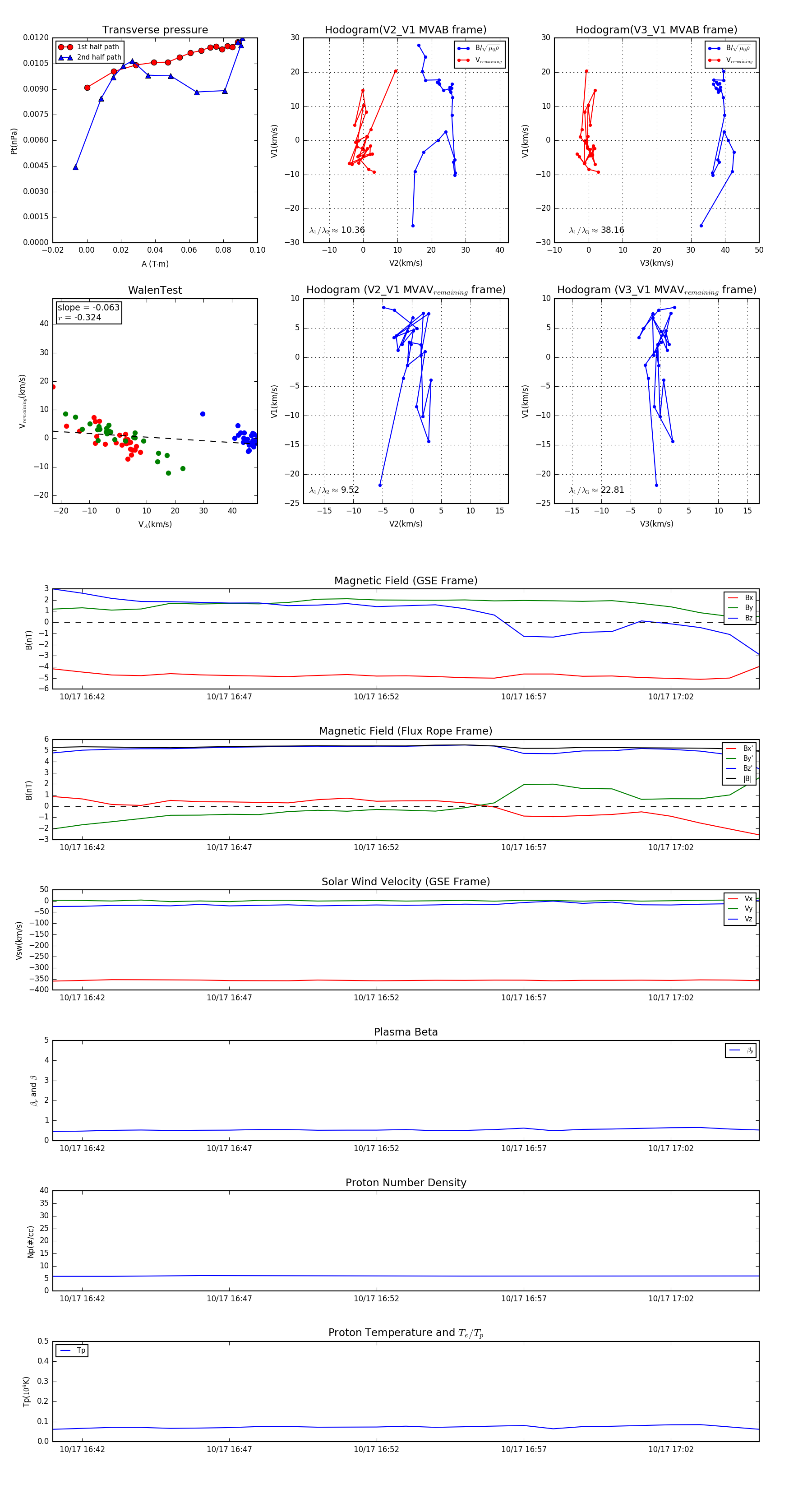Image resolution: width=812 pixels, height=1489 pixels.
Task: Click the 'Transverse pressure' plot title
Action: point(155,30)
